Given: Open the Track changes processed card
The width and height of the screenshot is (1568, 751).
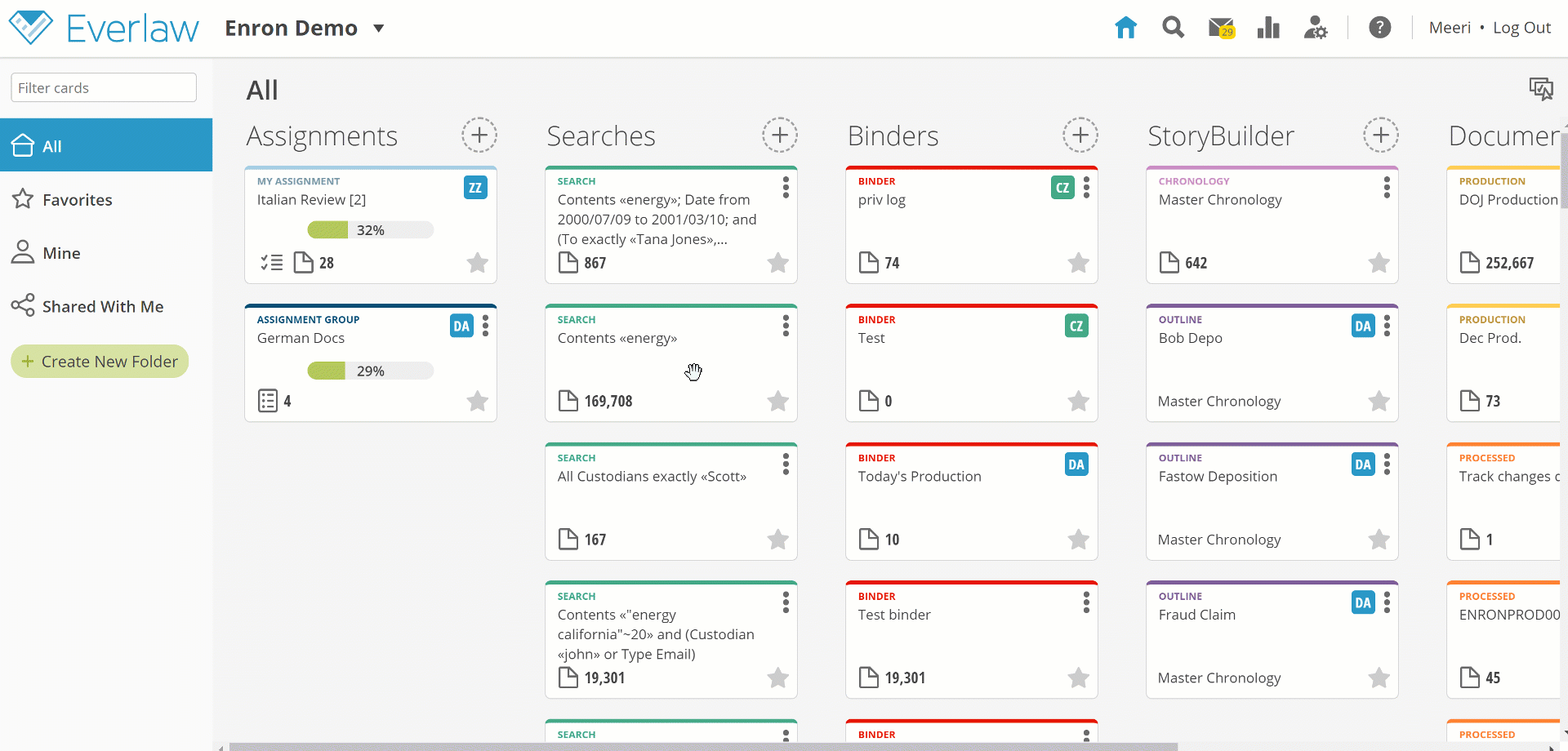Looking at the screenshot, I should coord(1503,501).
